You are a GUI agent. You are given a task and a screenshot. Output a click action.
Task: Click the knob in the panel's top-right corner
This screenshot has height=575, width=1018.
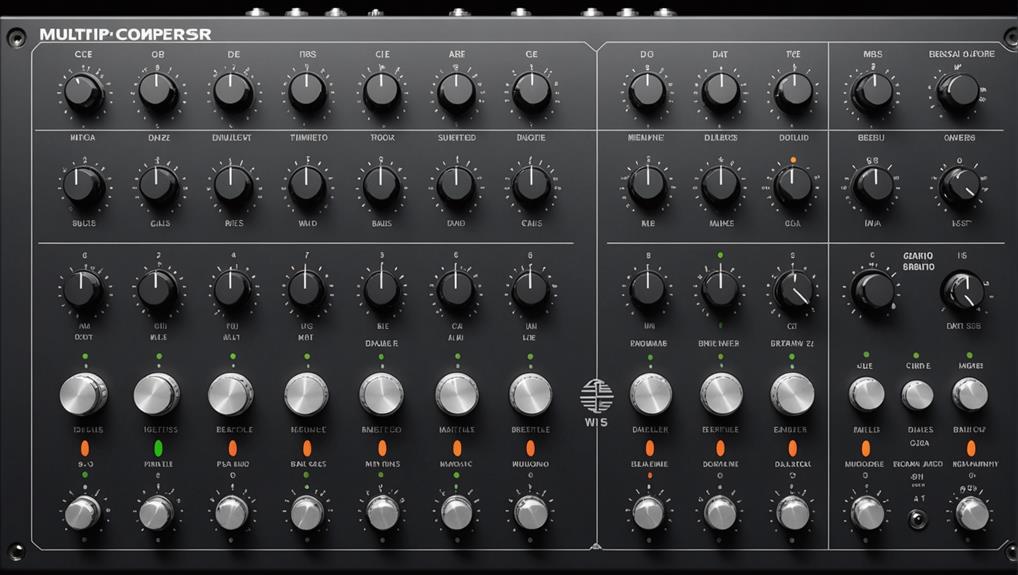tap(958, 92)
